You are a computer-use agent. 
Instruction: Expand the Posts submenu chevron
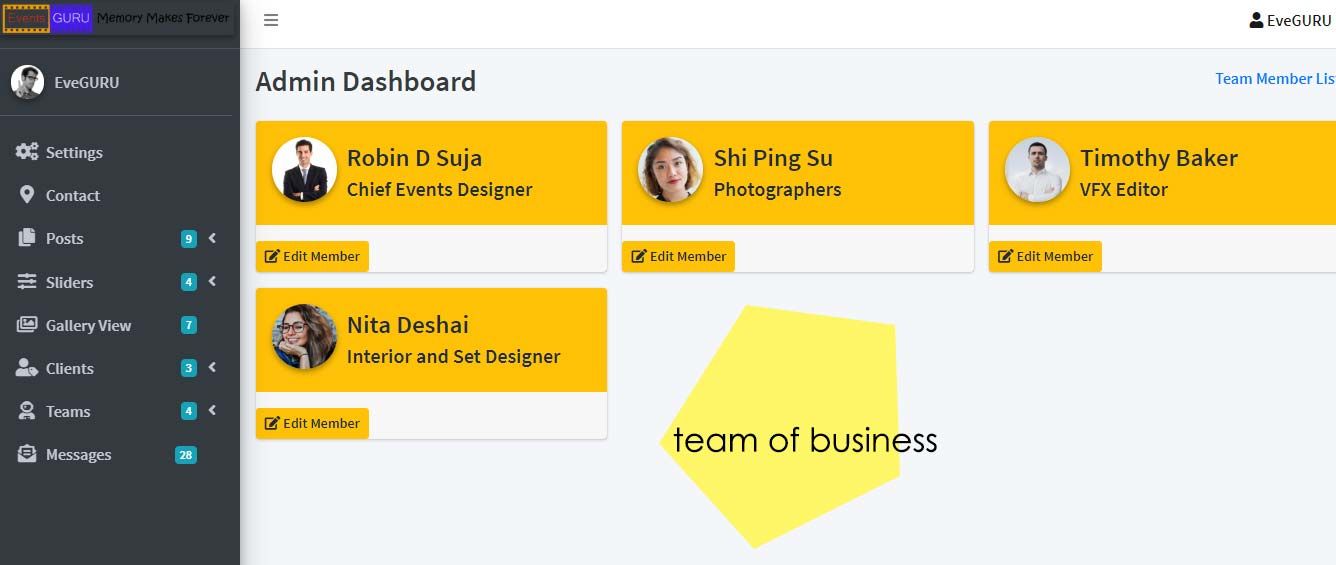(x=212, y=238)
